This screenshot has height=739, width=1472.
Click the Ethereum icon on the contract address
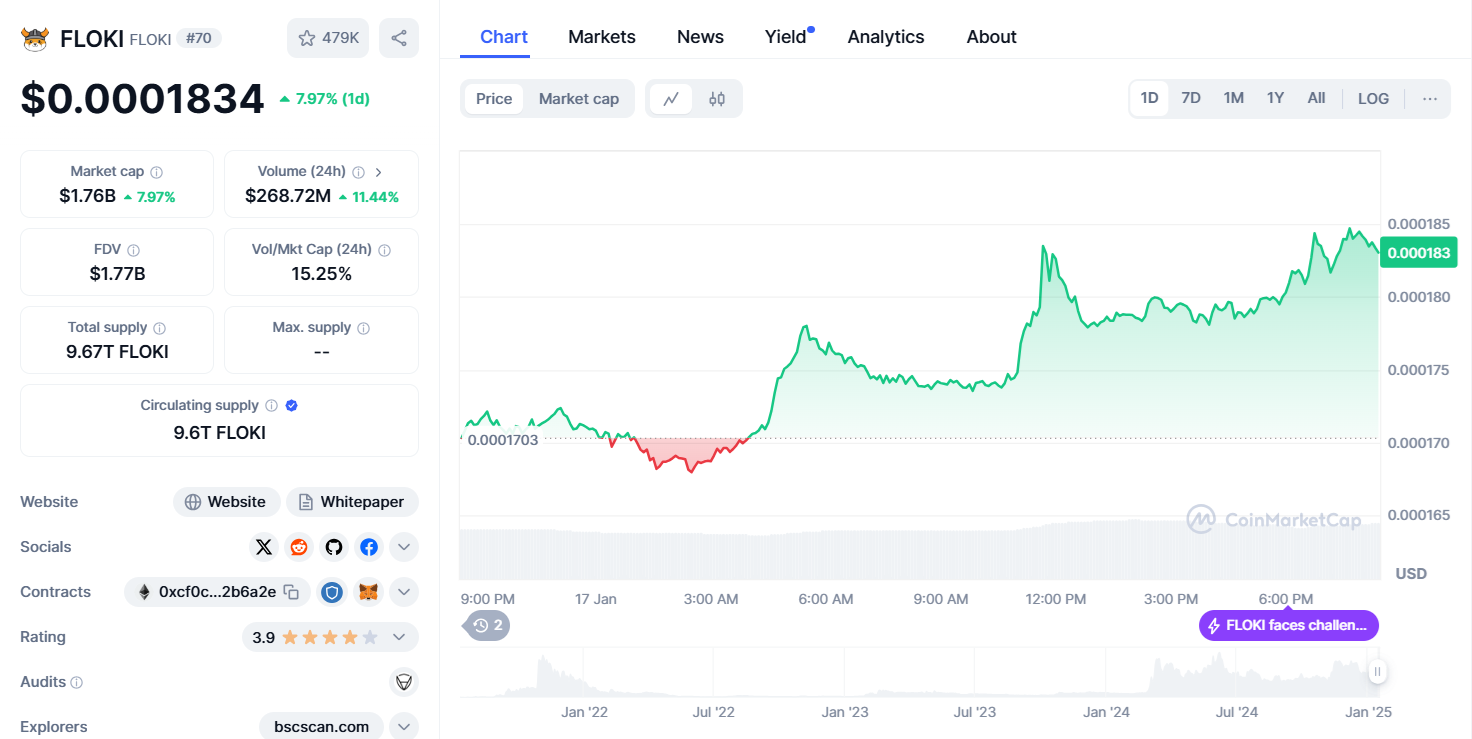coord(143,592)
